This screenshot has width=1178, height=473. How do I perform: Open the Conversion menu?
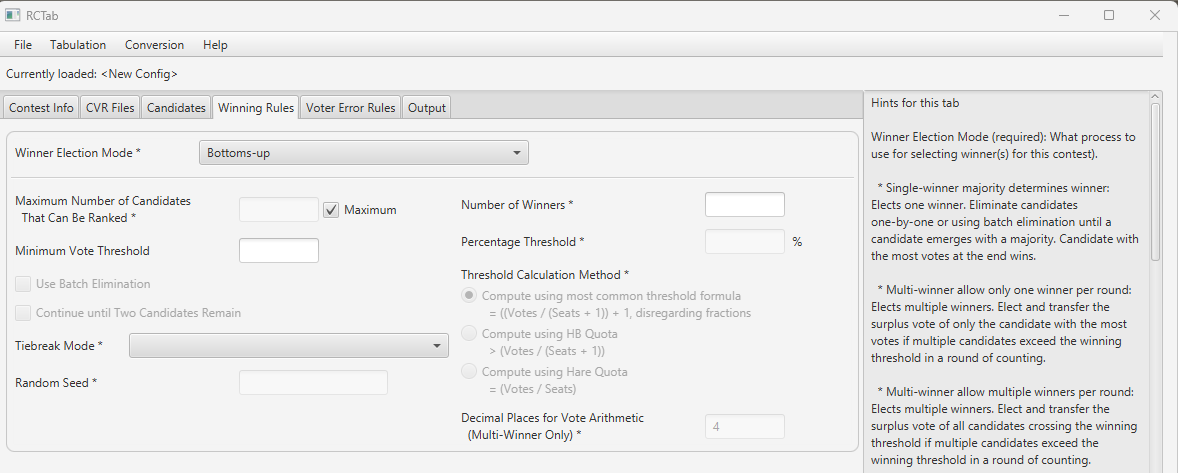point(154,45)
